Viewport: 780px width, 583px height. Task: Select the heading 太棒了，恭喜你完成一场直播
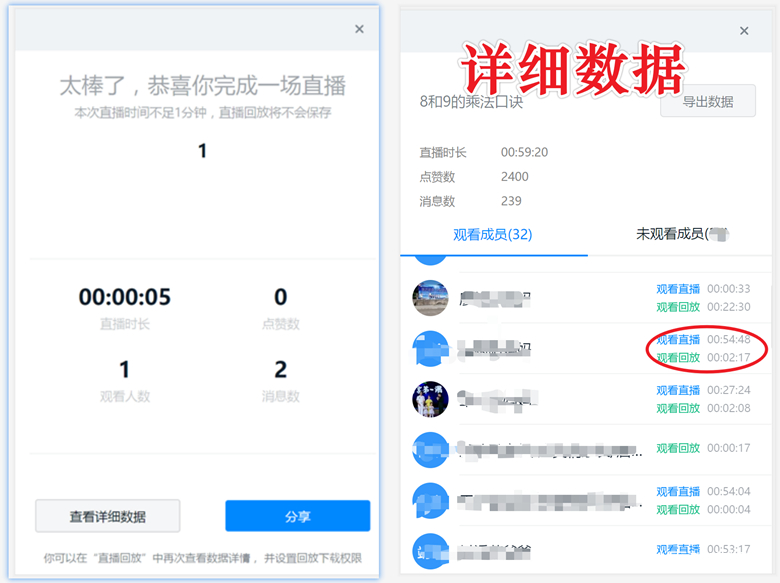pos(202,86)
